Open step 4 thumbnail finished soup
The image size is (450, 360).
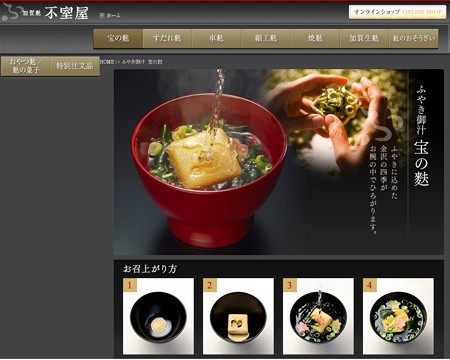398,316
